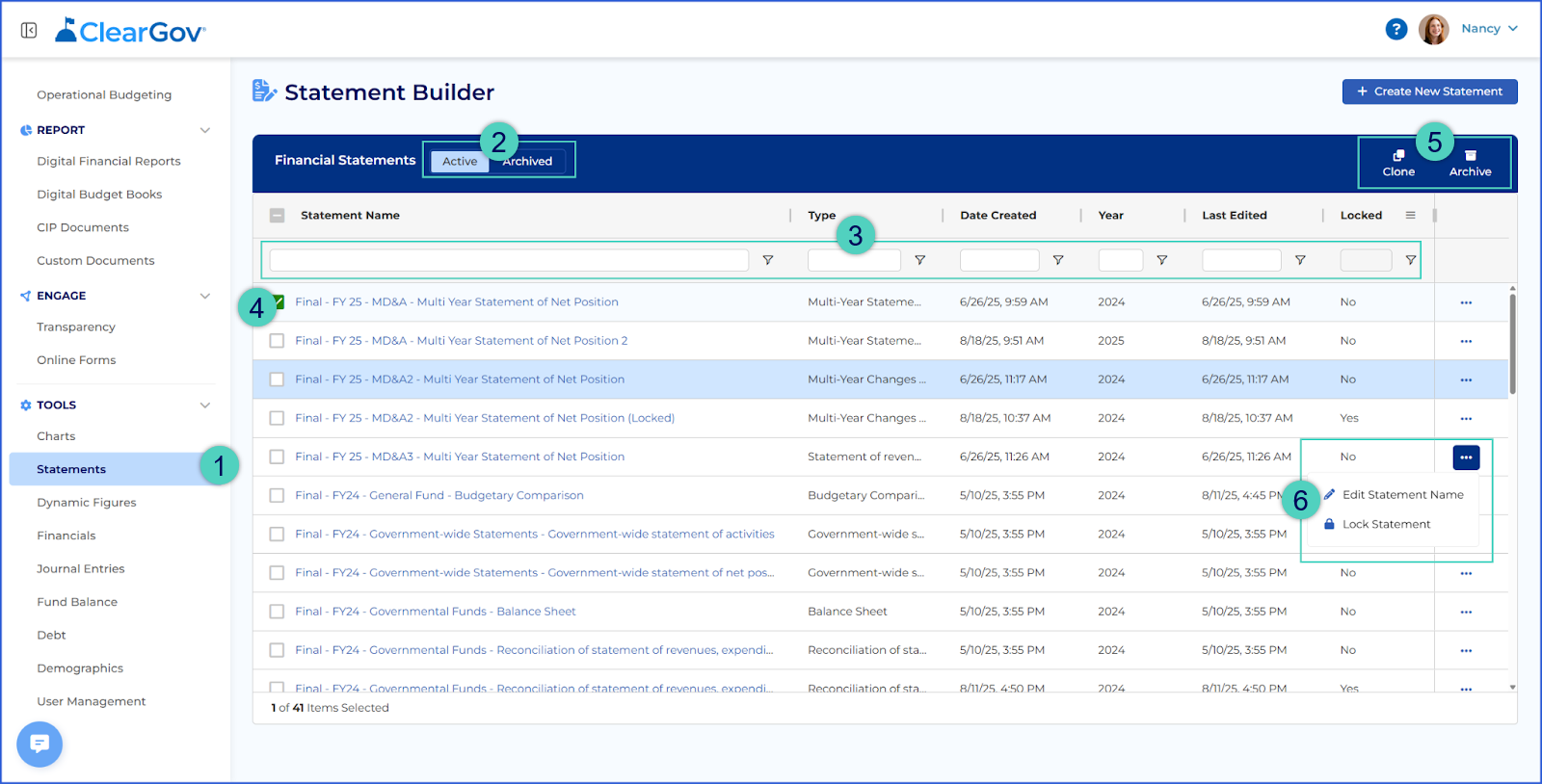Image resolution: width=1542 pixels, height=784 pixels.
Task: Open three-dot menu for Statement of Net Position 2
Action: pyautogui.click(x=1466, y=341)
